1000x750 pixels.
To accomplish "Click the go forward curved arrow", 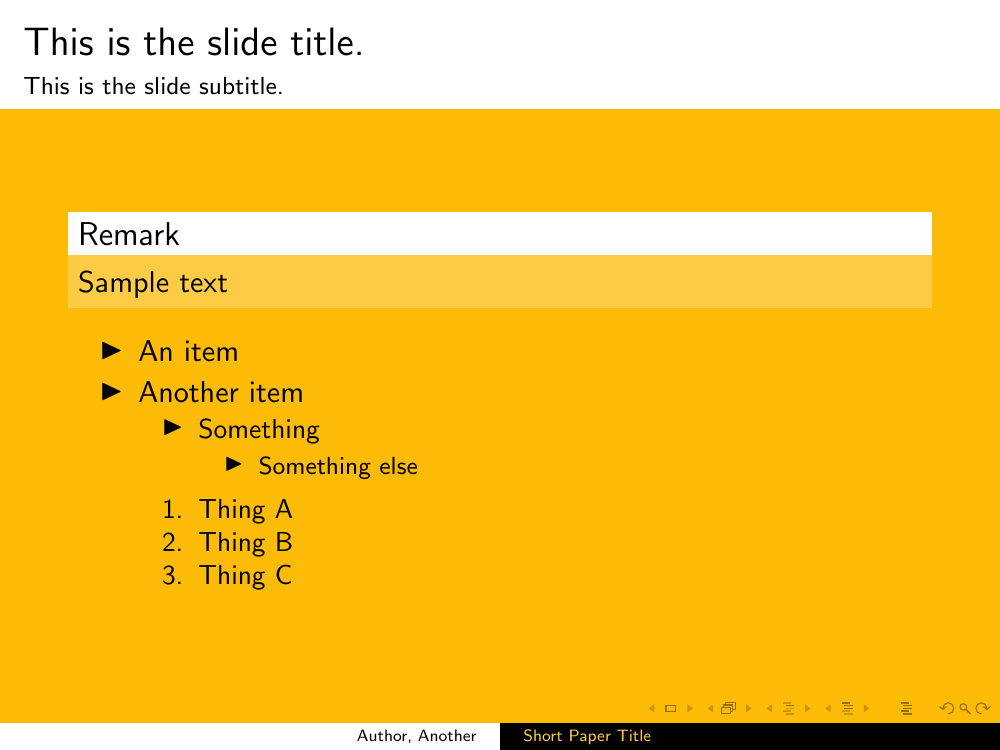I will (982, 709).
